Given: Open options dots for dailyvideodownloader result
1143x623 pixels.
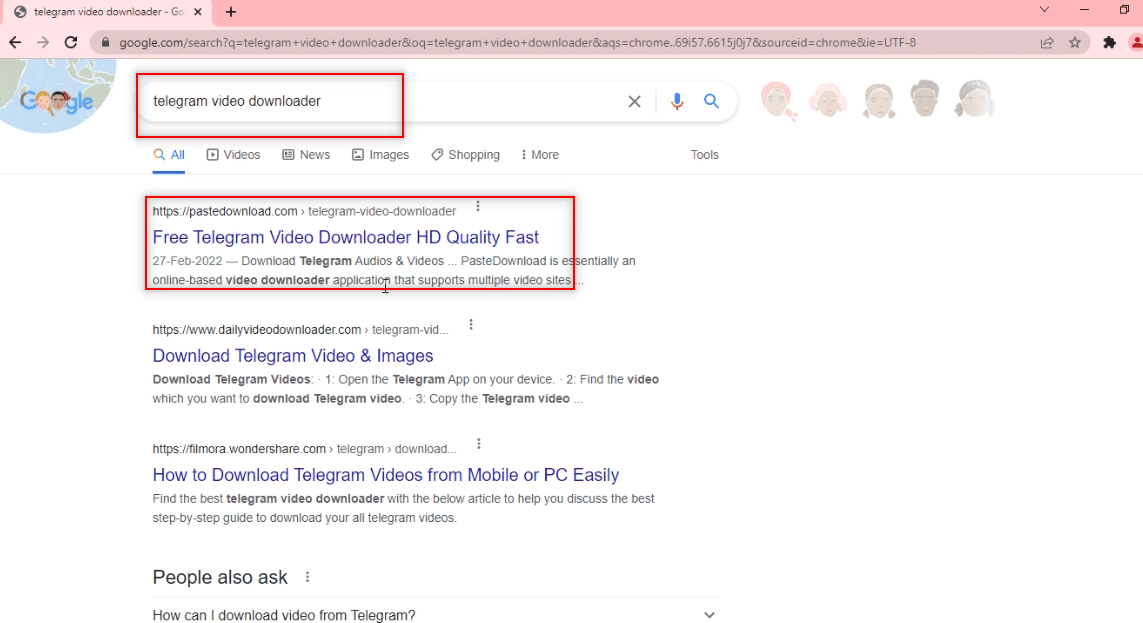Looking at the screenshot, I should [x=471, y=324].
